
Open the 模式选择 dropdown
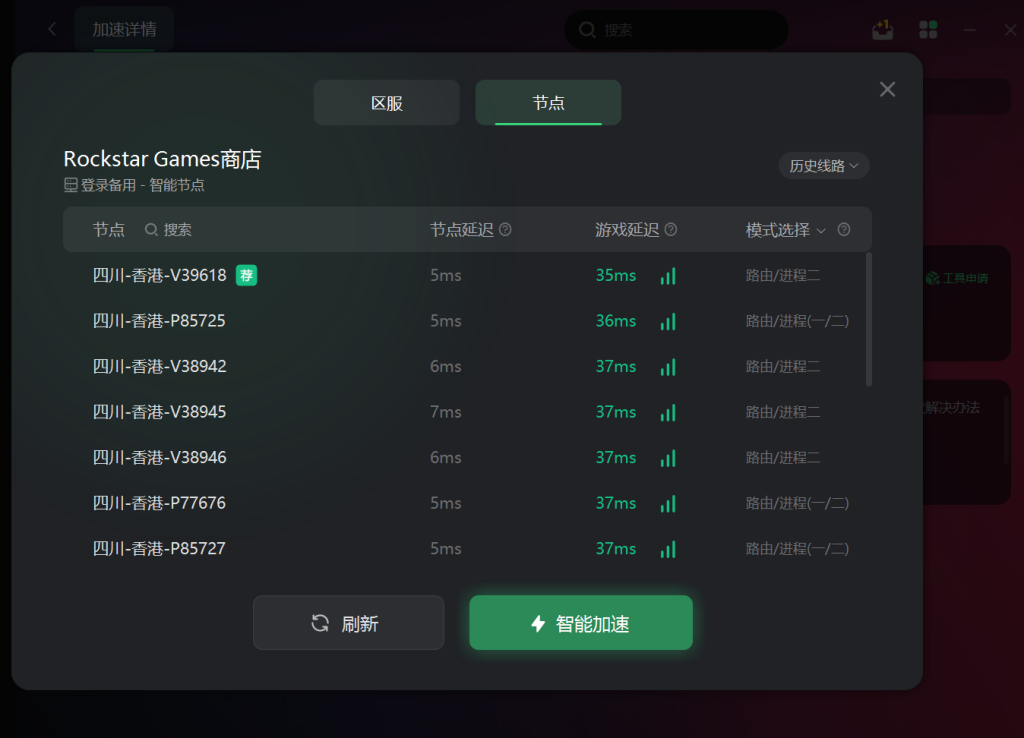point(786,230)
